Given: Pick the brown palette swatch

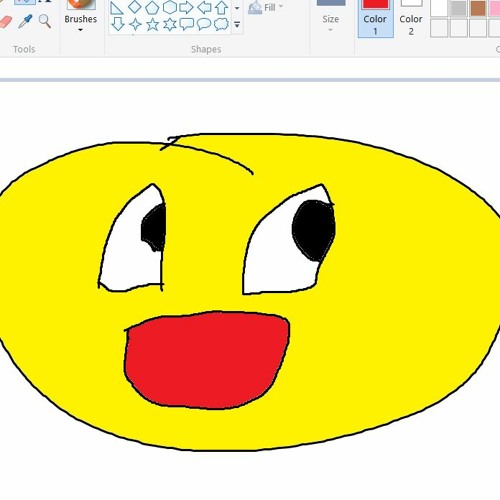Looking at the screenshot, I should point(478,8).
